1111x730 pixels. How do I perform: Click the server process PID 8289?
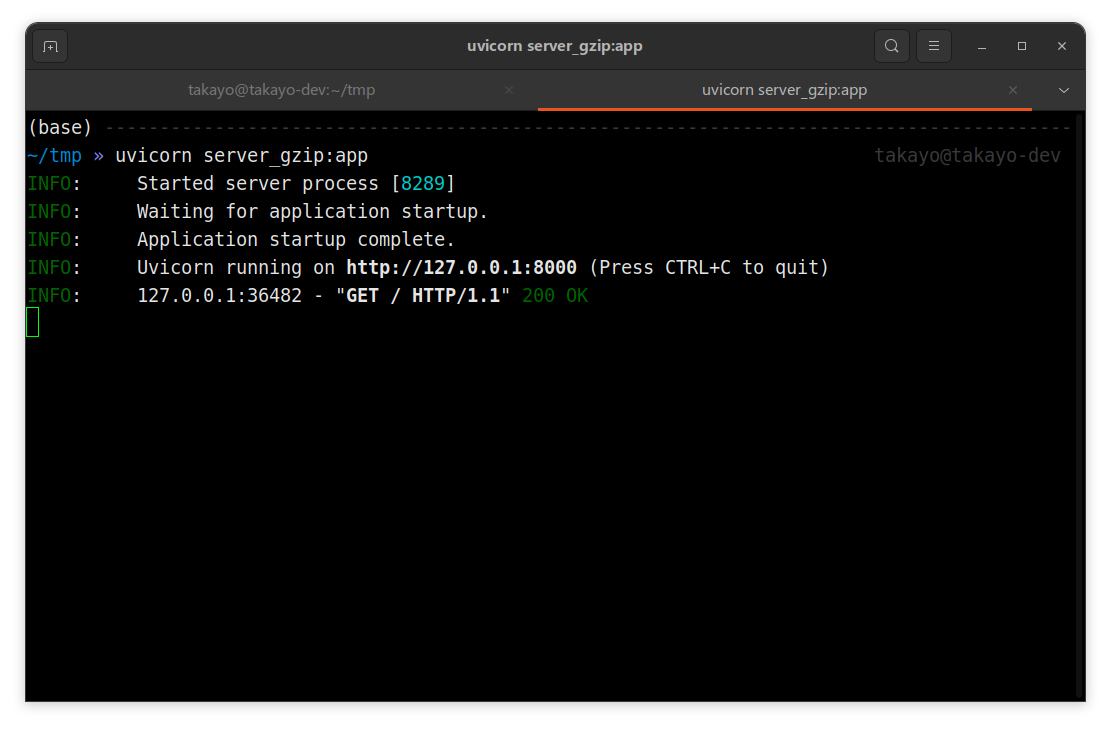423,183
